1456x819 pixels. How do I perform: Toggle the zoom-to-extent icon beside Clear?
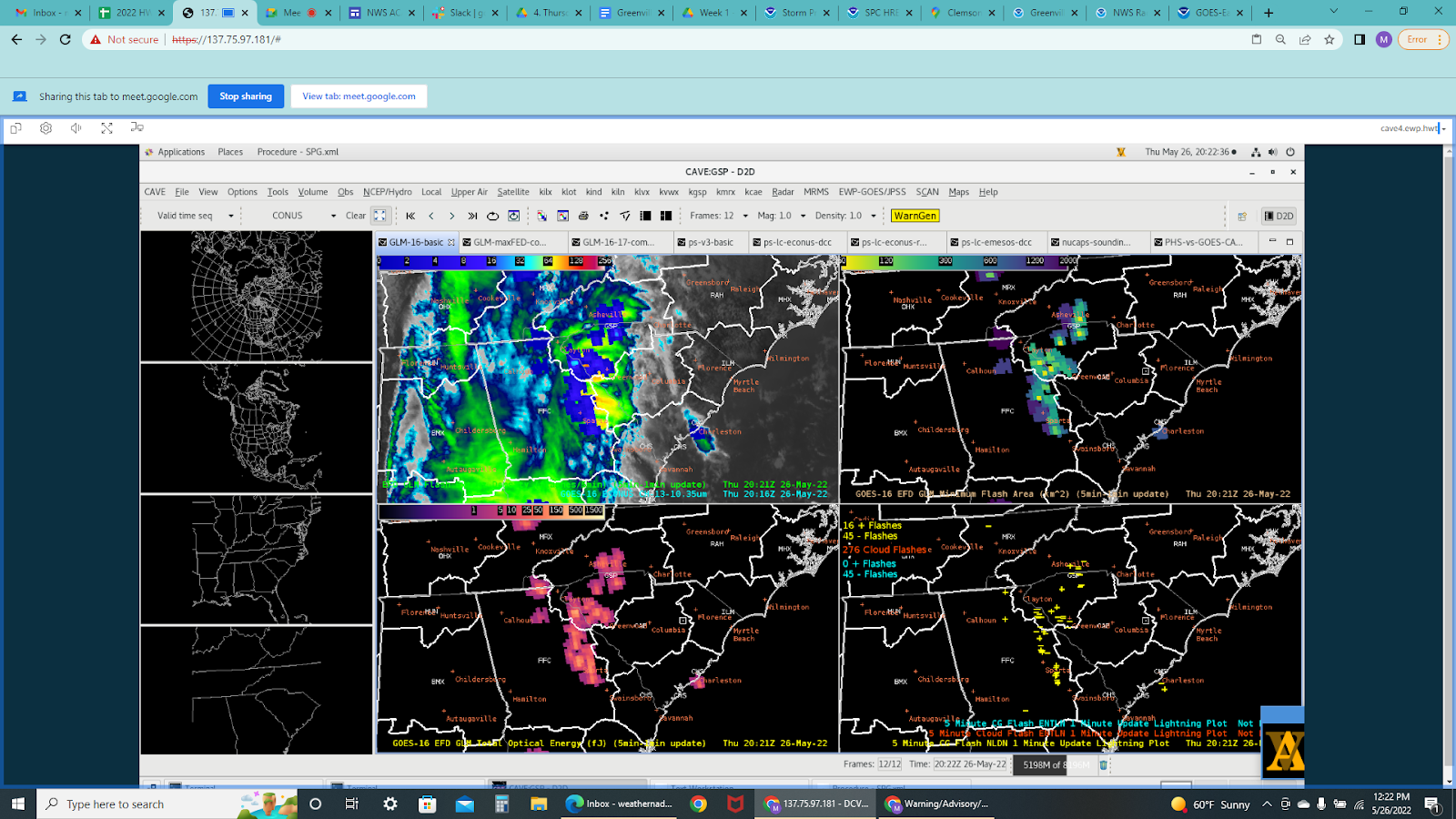pos(379,216)
